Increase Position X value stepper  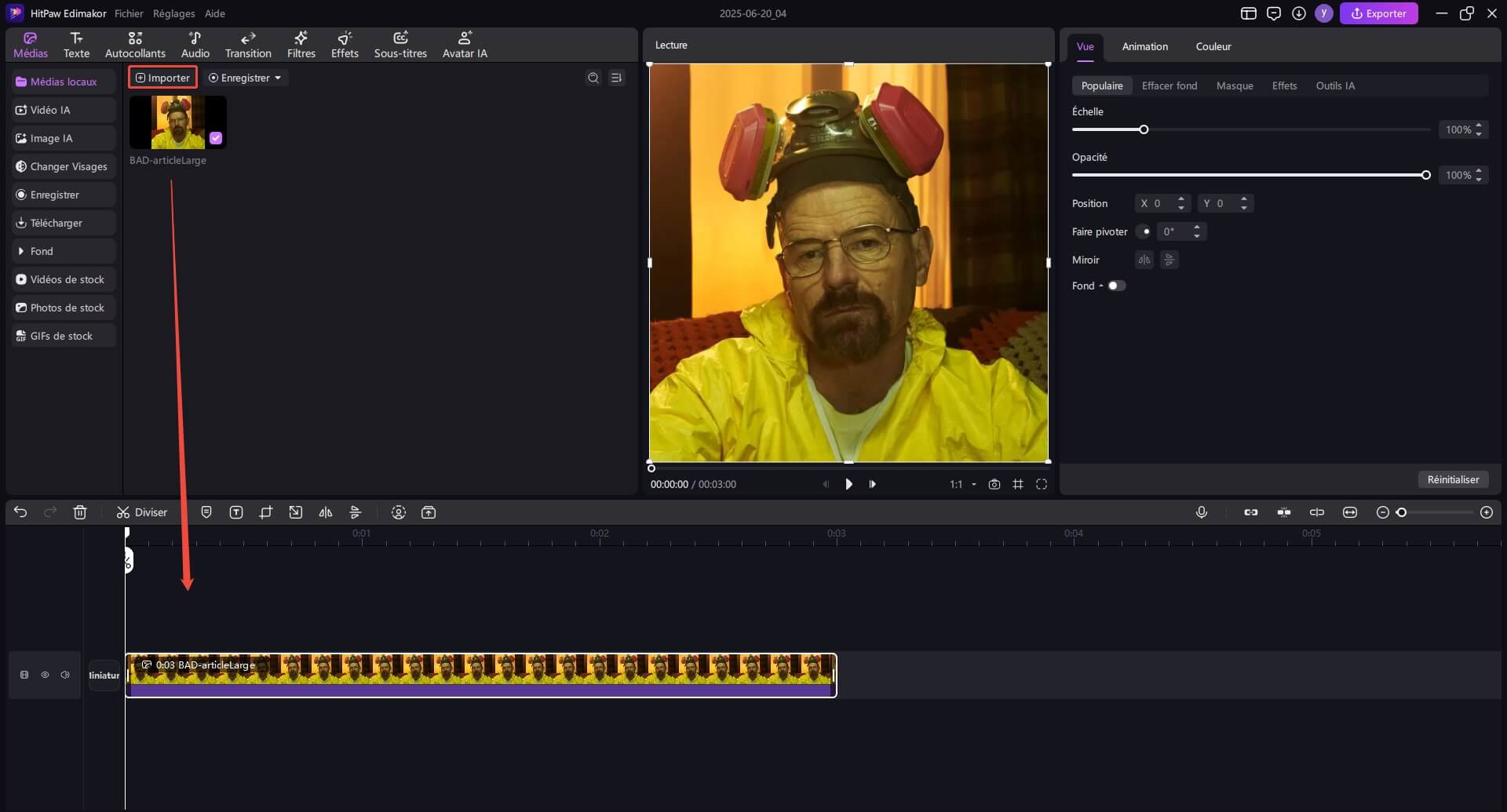(x=1181, y=199)
